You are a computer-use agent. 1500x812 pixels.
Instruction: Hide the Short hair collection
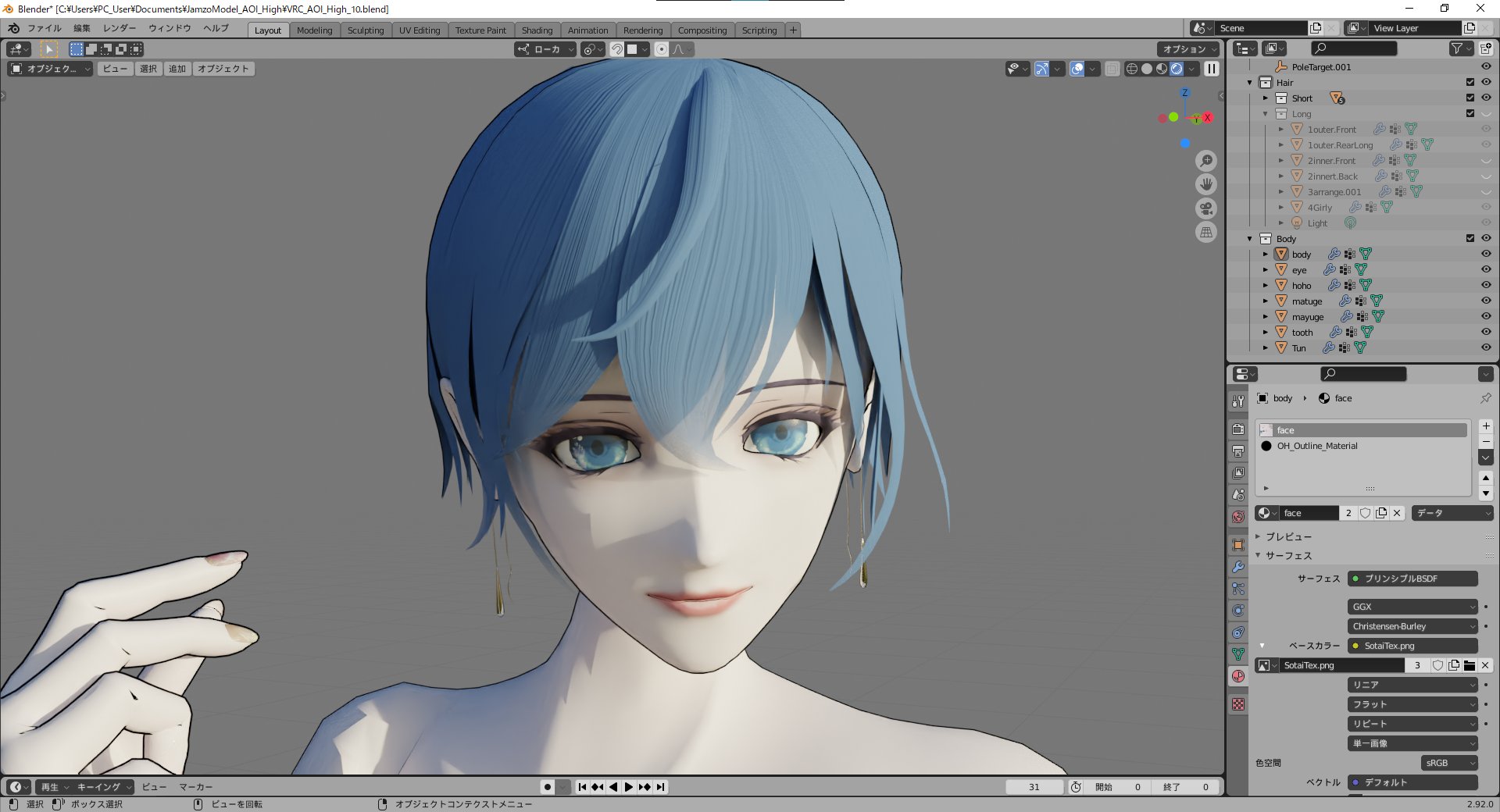pyautogui.click(x=1486, y=98)
